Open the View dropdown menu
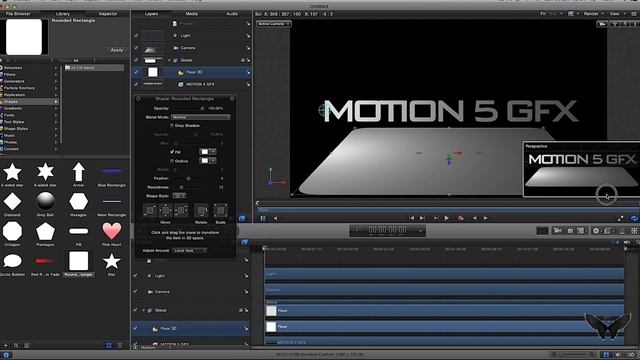This screenshot has height=360, width=640. (616, 14)
